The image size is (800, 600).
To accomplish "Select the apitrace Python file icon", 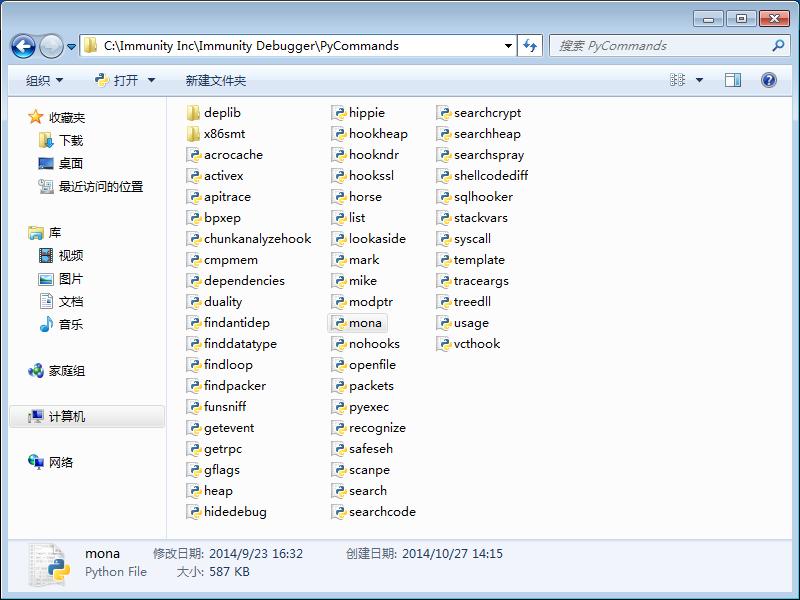I will 193,197.
